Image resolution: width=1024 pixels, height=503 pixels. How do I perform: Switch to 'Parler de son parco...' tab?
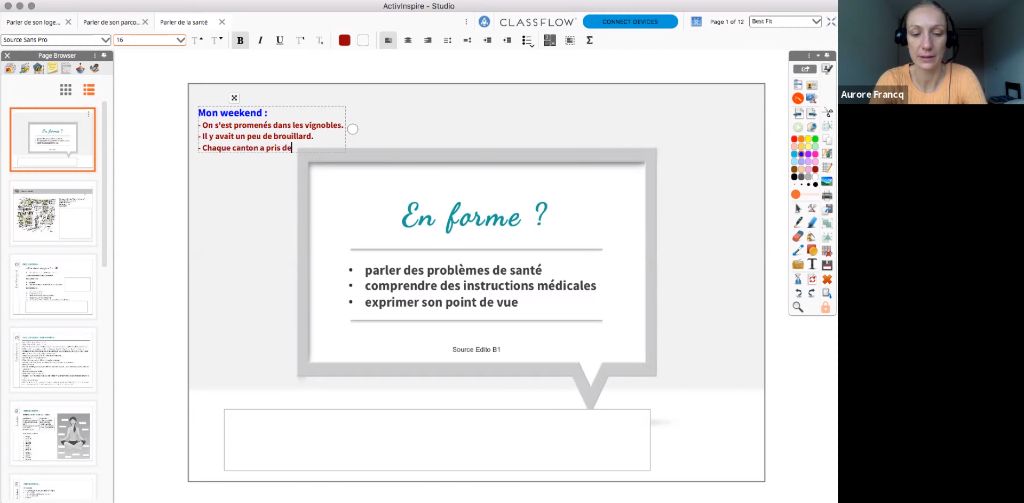pyautogui.click(x=111, y=22)
